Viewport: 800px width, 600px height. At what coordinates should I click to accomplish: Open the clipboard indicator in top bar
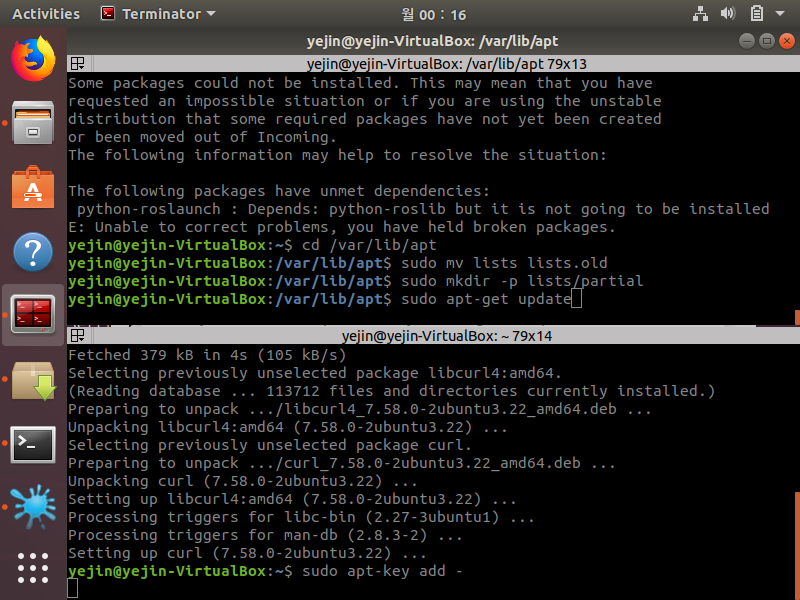[x=757, y=14]
